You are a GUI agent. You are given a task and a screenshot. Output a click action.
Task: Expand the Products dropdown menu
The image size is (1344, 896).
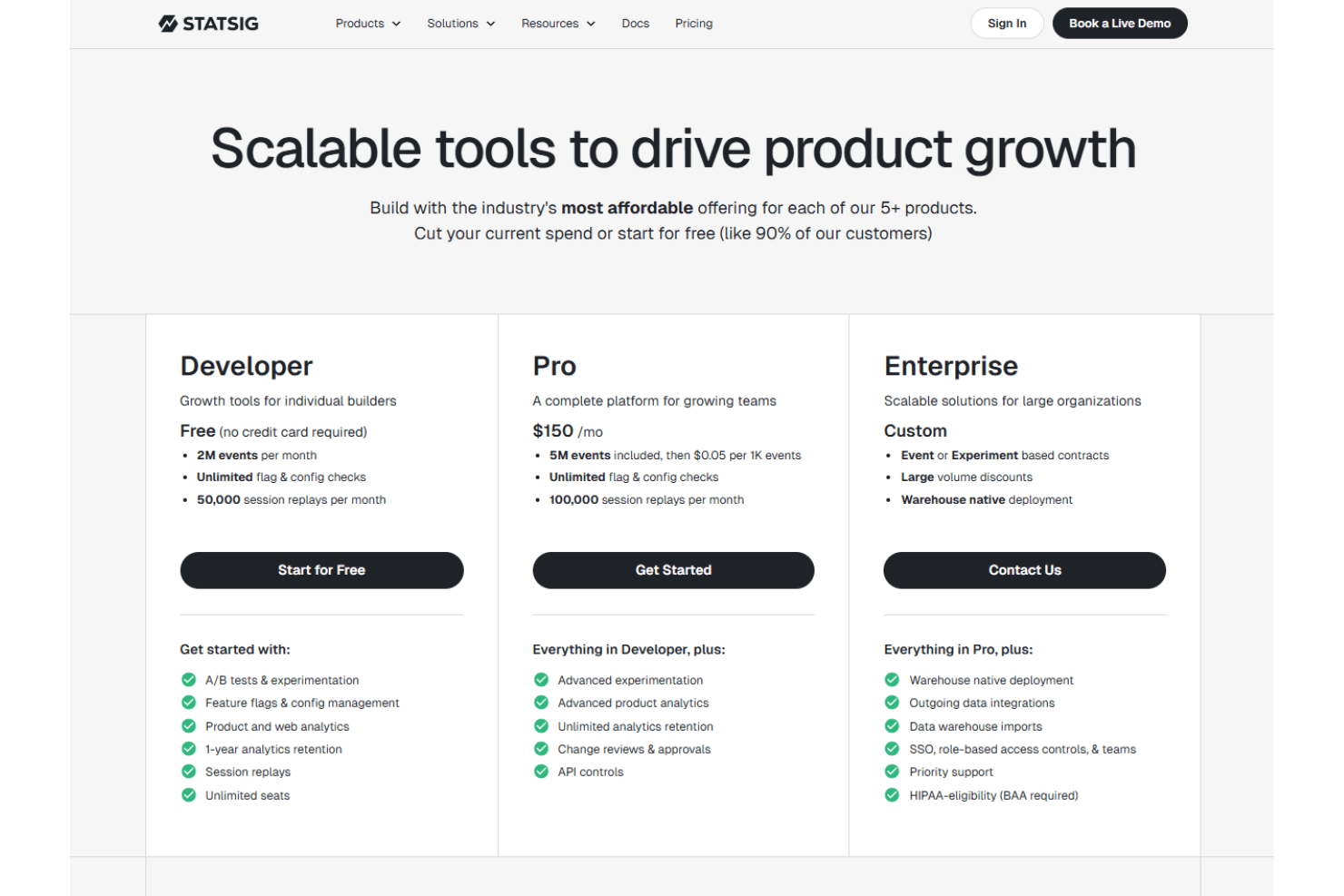click(368, 24)
